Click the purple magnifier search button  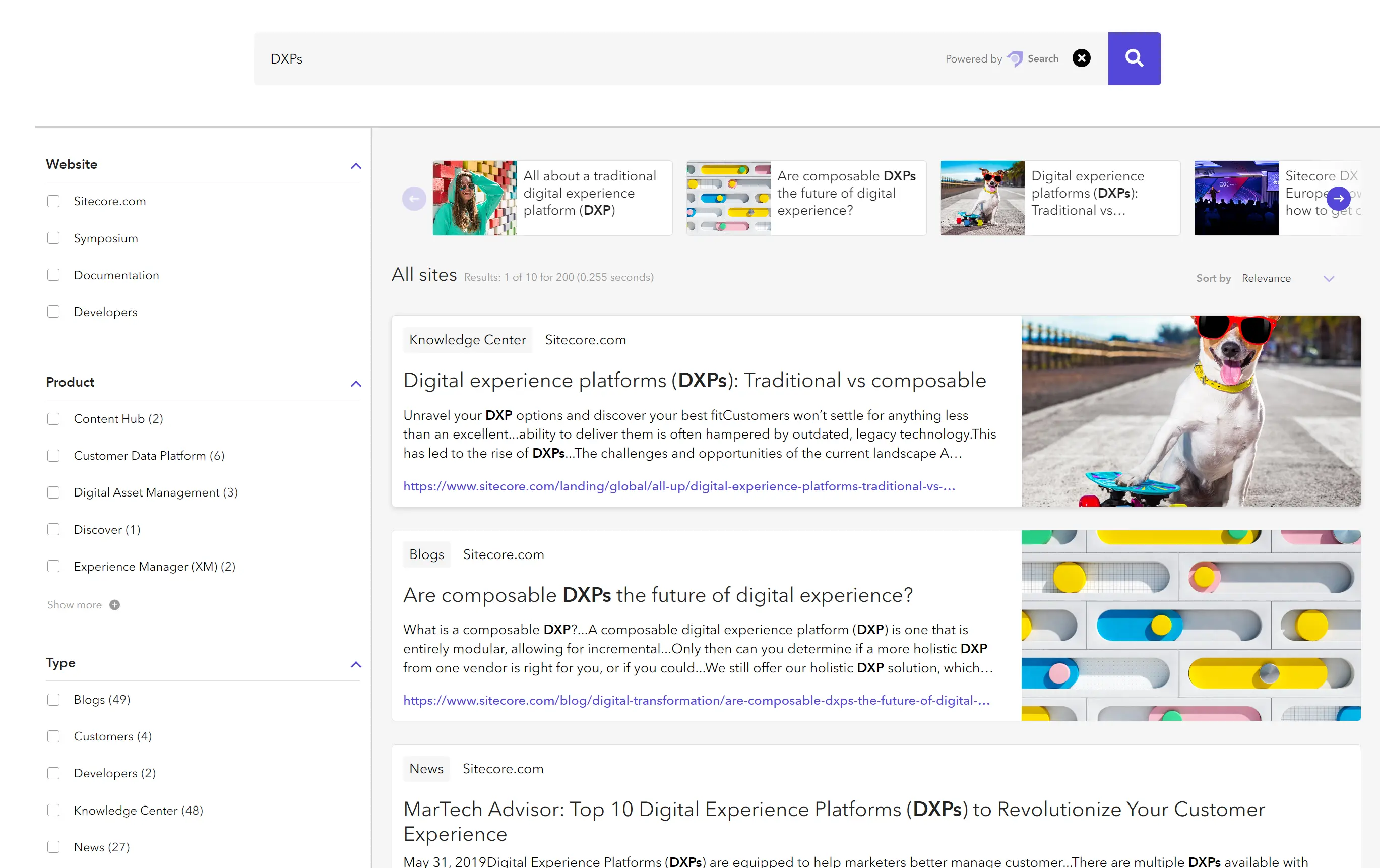click(1134, 58)
